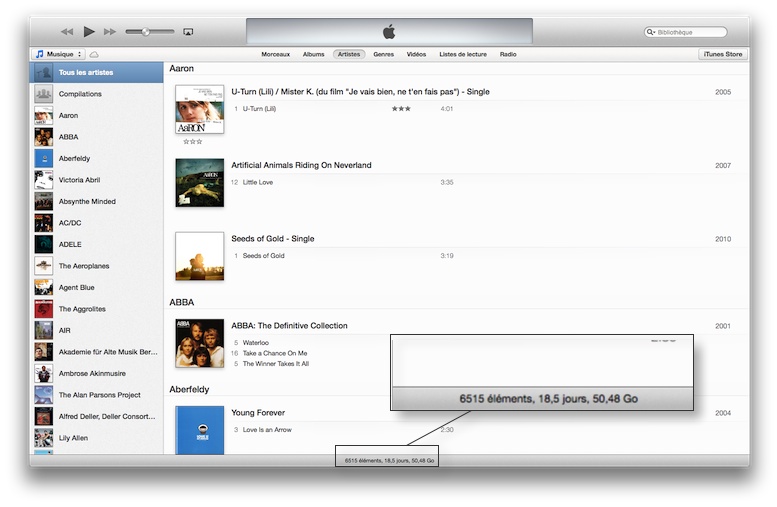Image resolution: width=777 pixels, height=507 pixels.
Task: Click the Lily Allen artist thumbnail
Action: click(x=44, y=438)
